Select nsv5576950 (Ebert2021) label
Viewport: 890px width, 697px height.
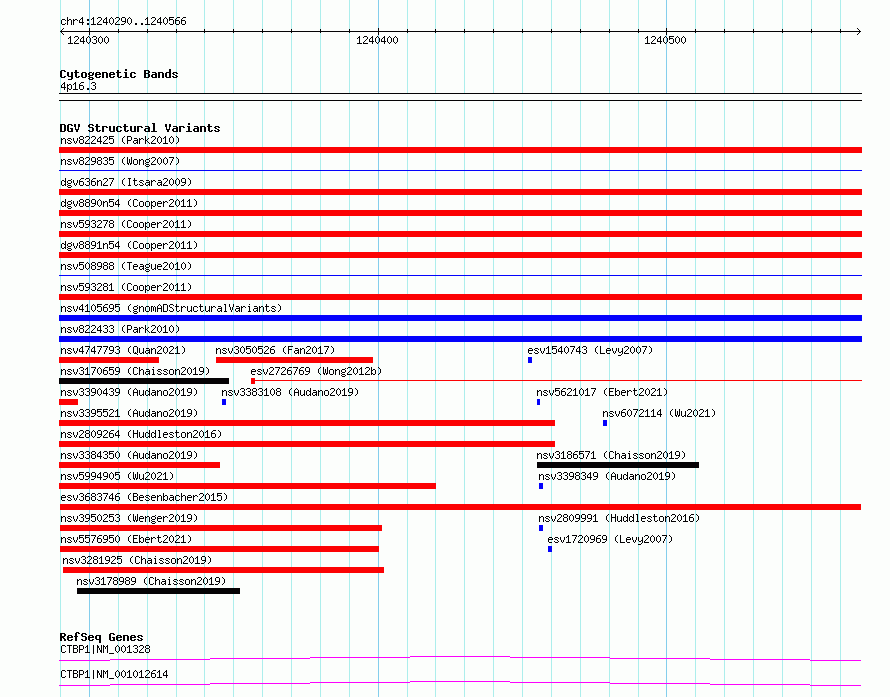tap(126, 539)
